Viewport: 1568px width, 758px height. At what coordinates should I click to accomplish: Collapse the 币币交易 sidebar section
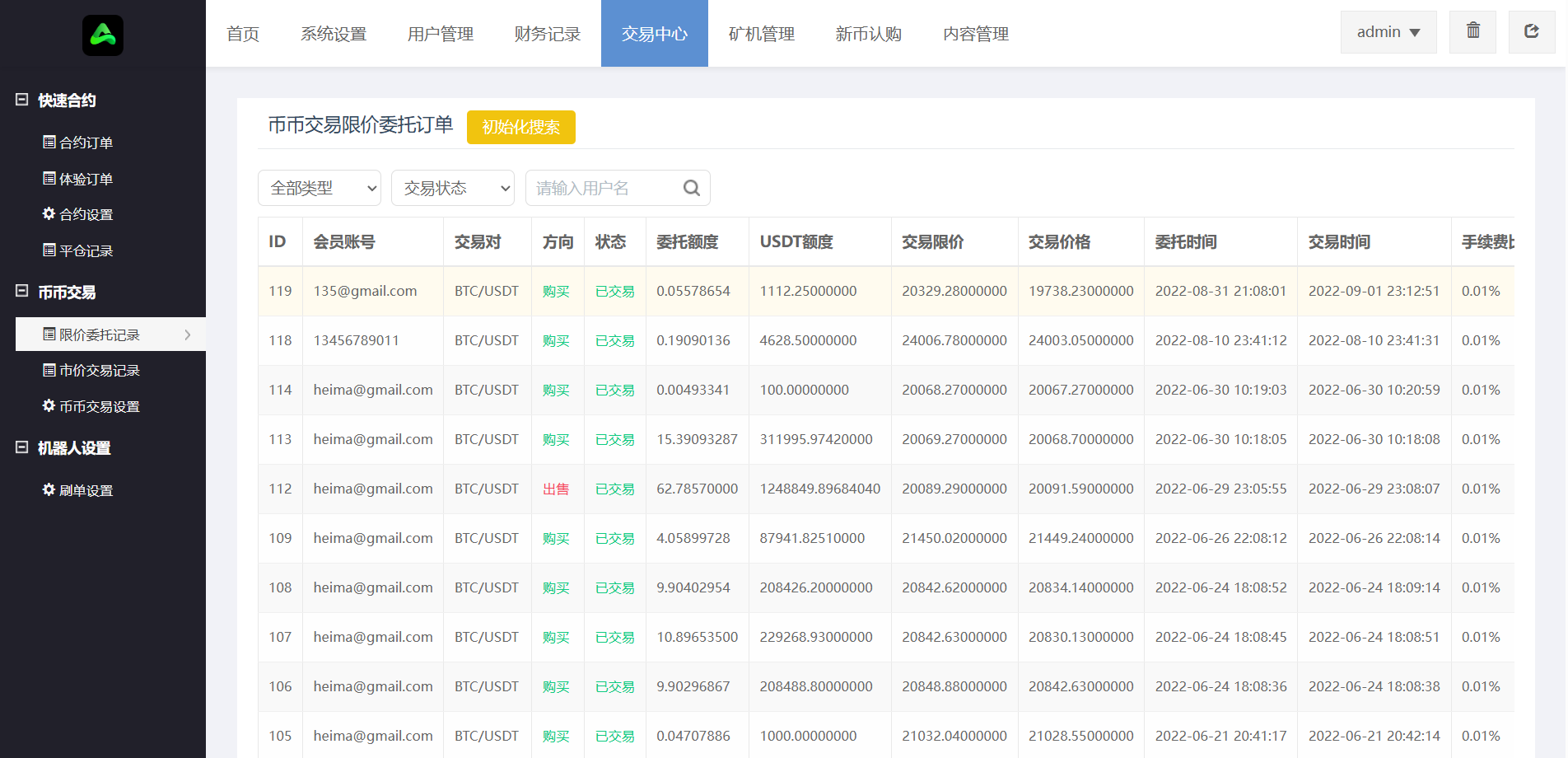click(x=22, y=292)
